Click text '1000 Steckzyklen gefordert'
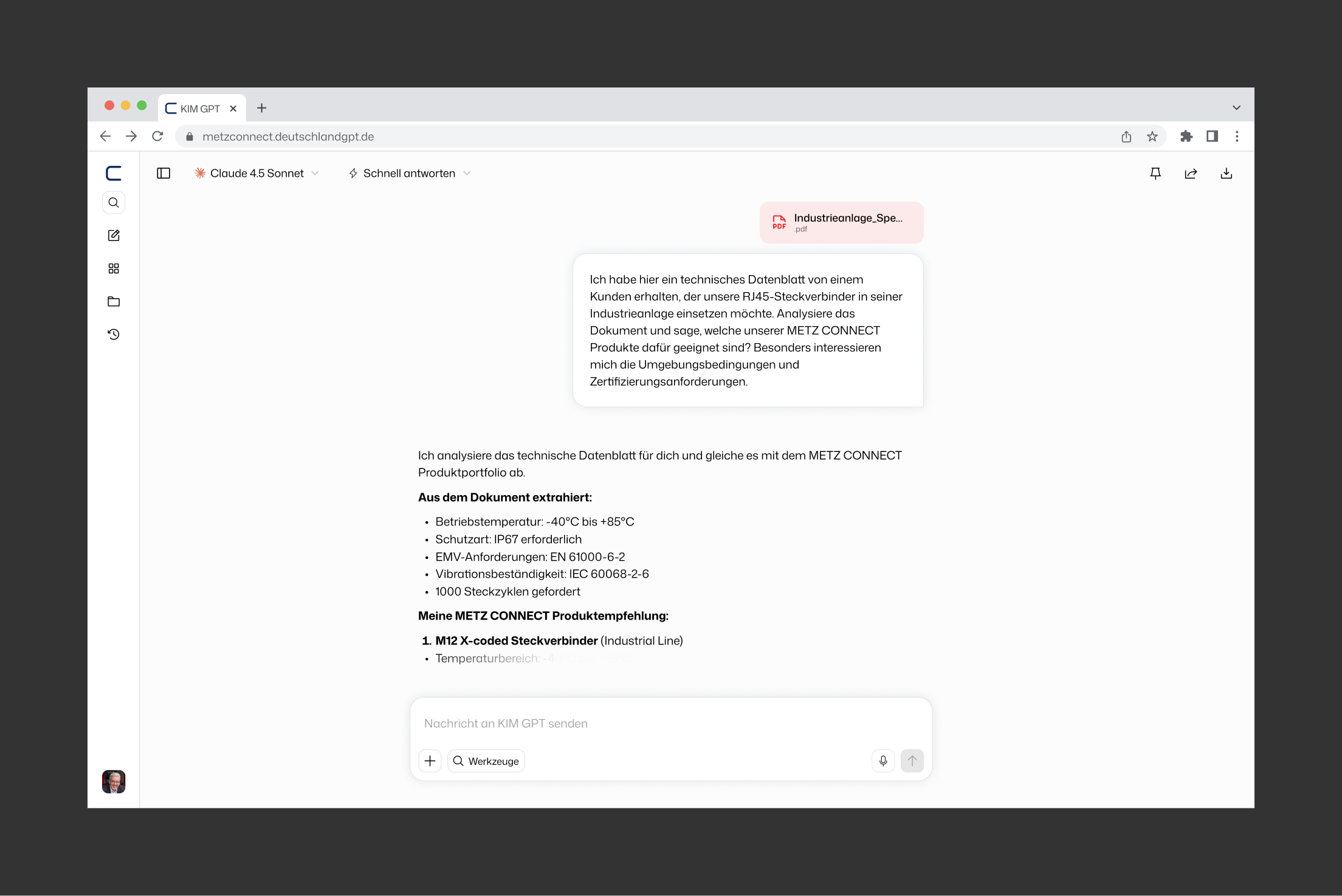 [x=508, y=592]
